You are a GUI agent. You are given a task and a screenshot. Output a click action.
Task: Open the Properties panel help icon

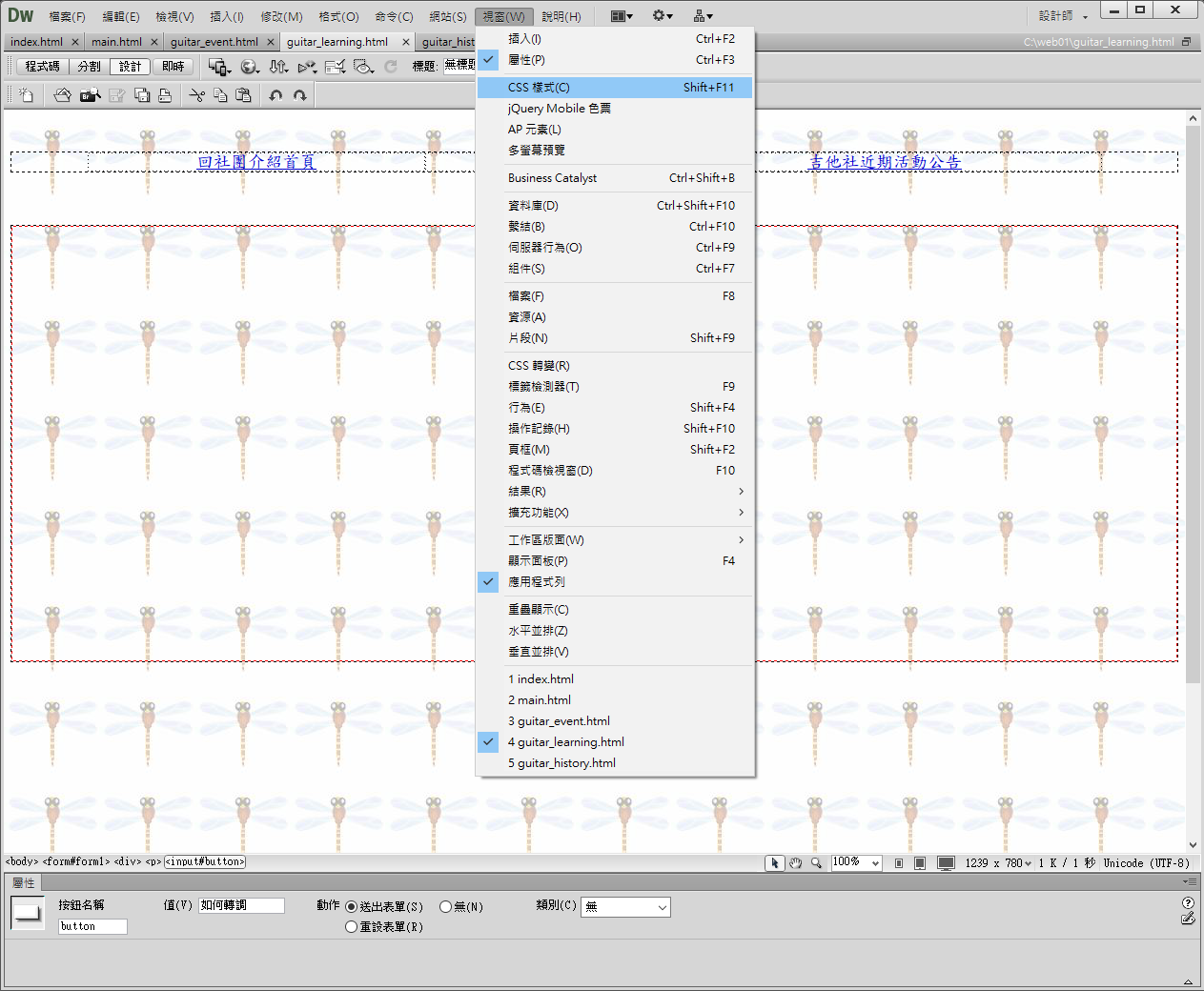(1188, 902)
